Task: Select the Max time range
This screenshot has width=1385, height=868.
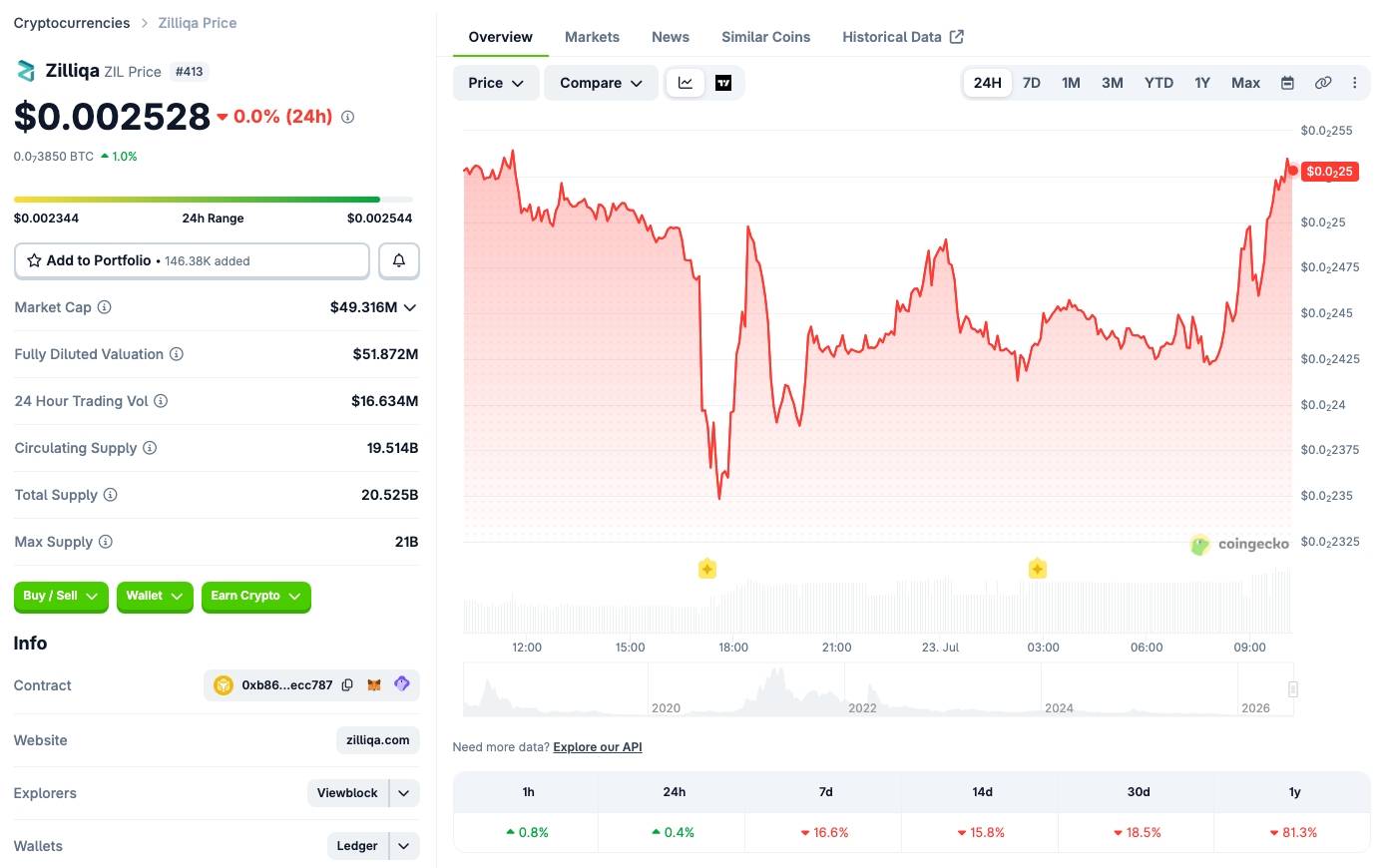Action: pyautogui.click(x=1245, y=83)
